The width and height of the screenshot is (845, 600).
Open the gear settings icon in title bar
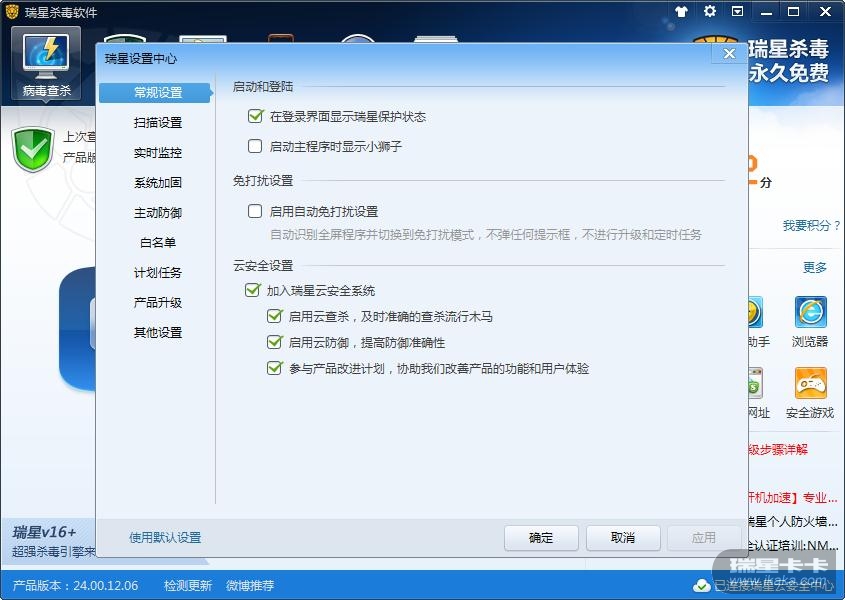point(710,11)
